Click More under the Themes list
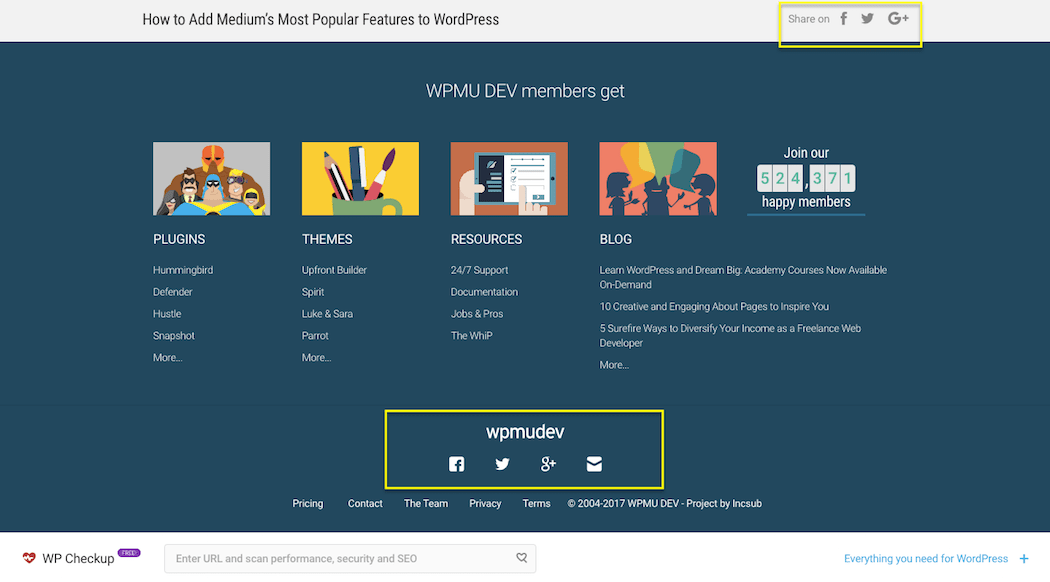The width and height of the screenshot is (1050, 582). 316,358
